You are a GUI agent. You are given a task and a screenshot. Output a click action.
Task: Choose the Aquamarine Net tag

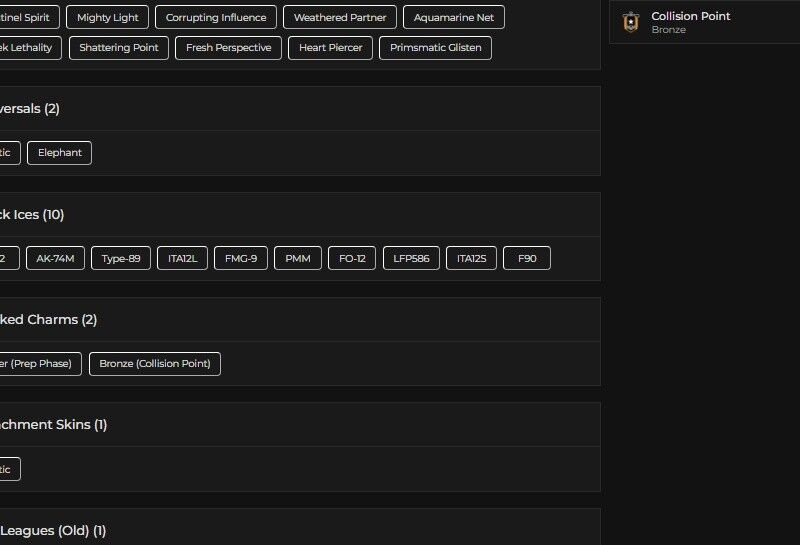454,17
